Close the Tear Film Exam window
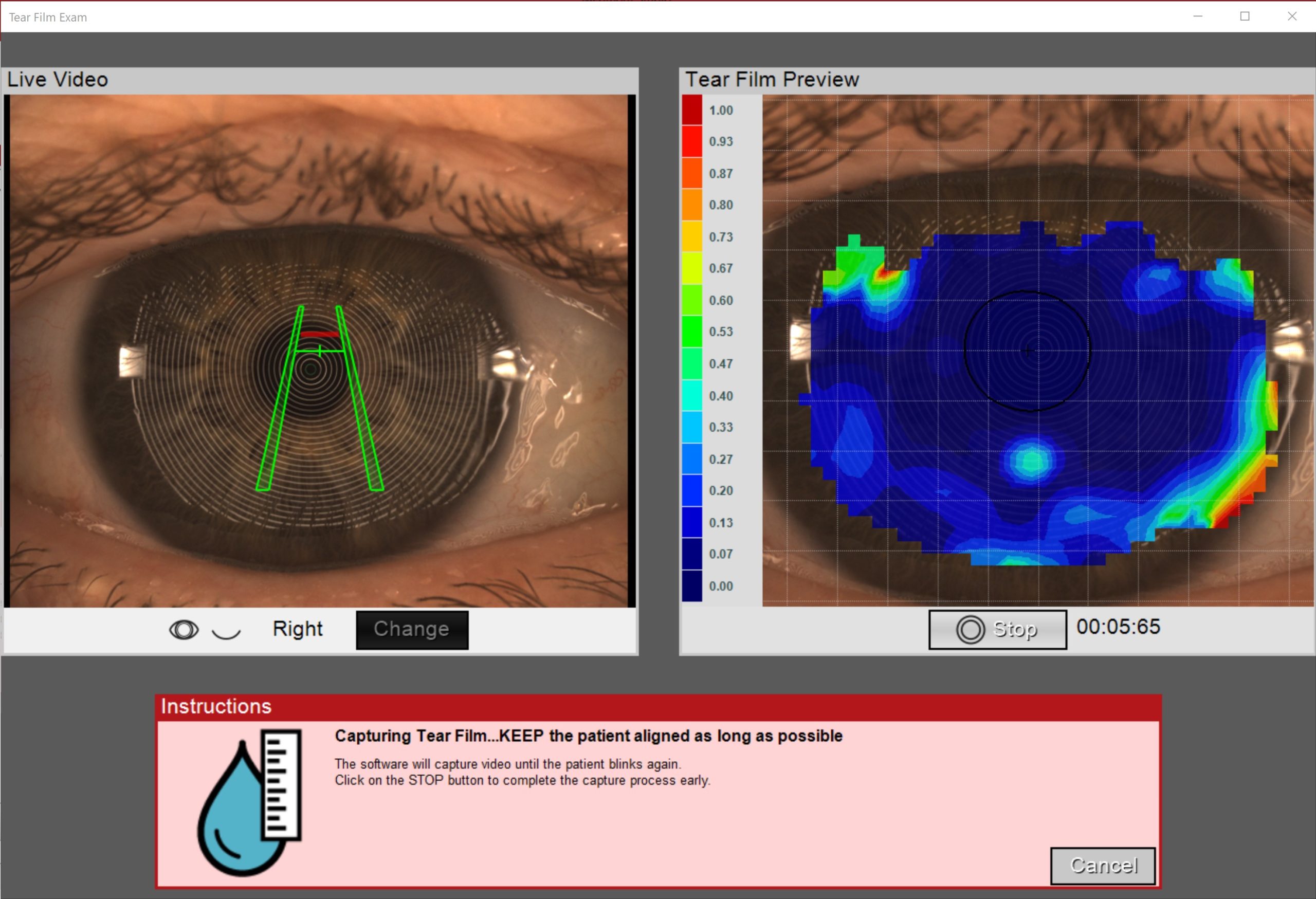 click(1292, 16)
